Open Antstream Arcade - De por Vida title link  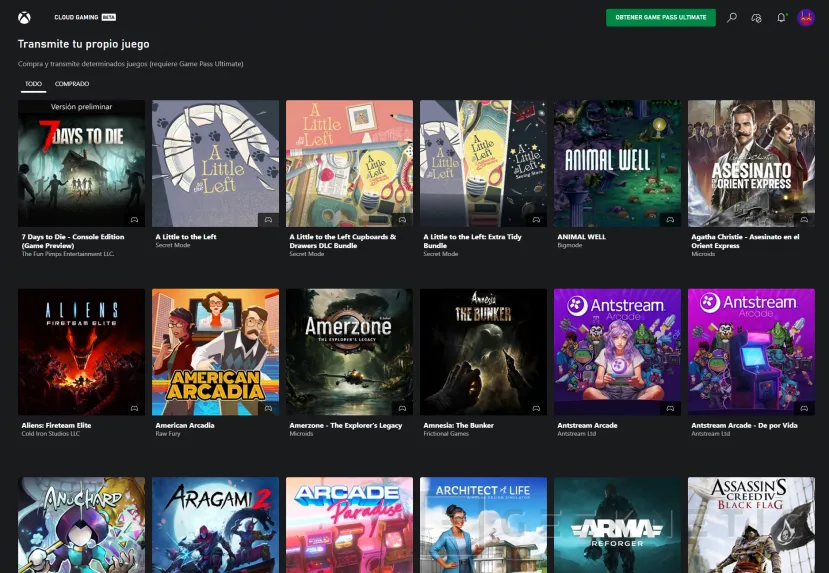[744, 425]
